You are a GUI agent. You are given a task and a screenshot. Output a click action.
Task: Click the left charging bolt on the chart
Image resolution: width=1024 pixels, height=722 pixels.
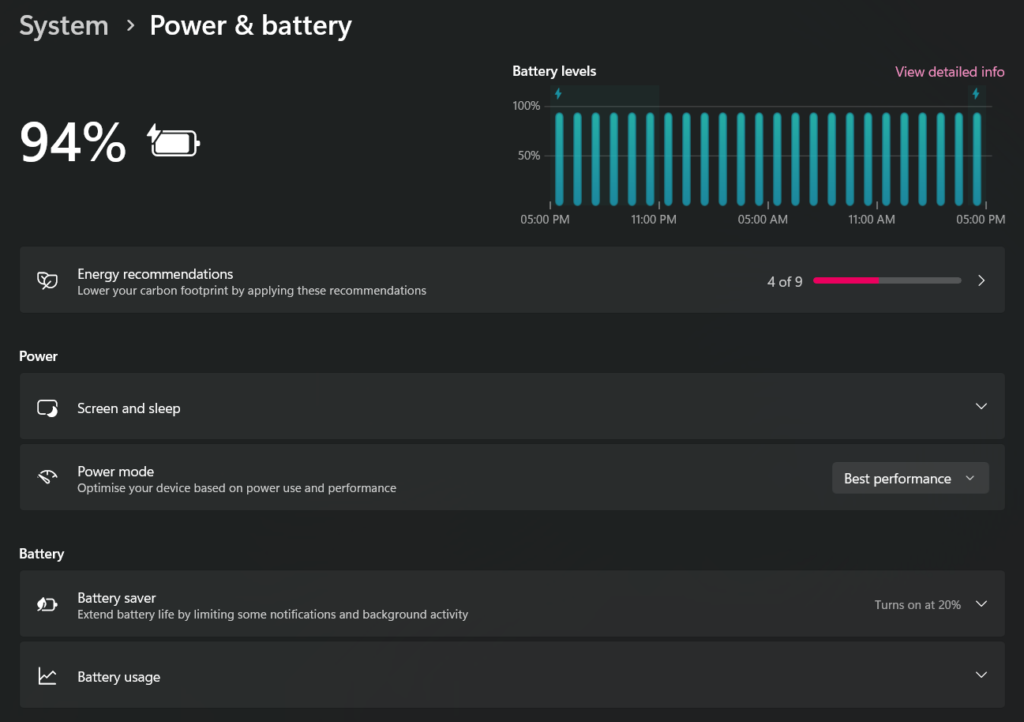[x=558, y=94]
